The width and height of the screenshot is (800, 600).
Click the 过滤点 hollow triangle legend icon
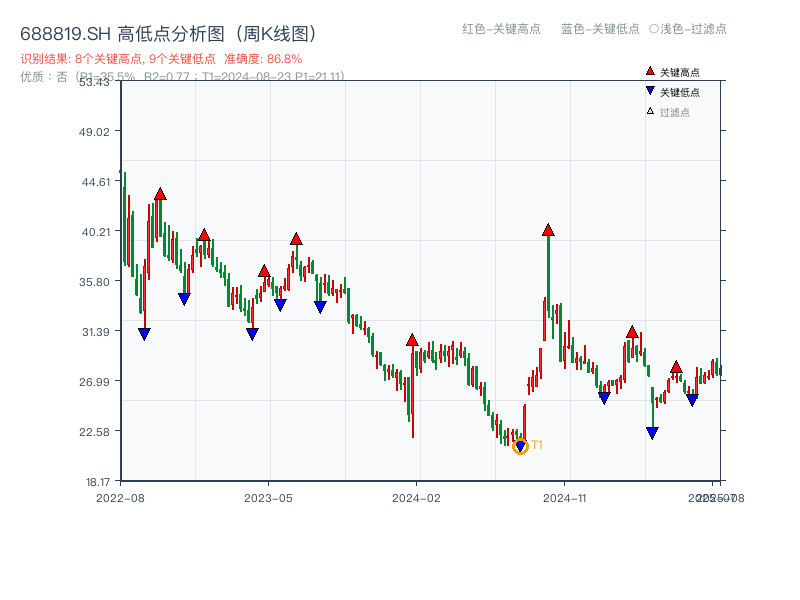648,110
